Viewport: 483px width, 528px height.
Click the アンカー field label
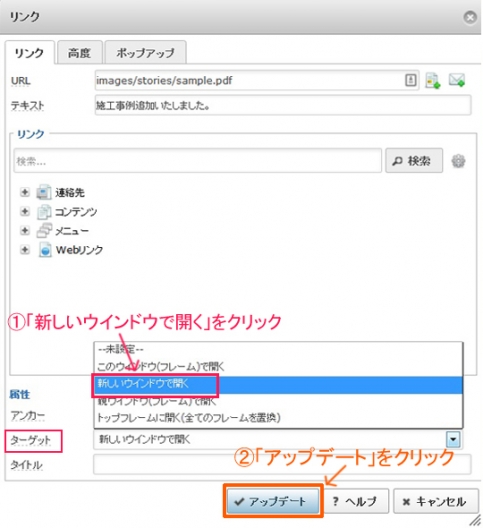click(27, 416)
